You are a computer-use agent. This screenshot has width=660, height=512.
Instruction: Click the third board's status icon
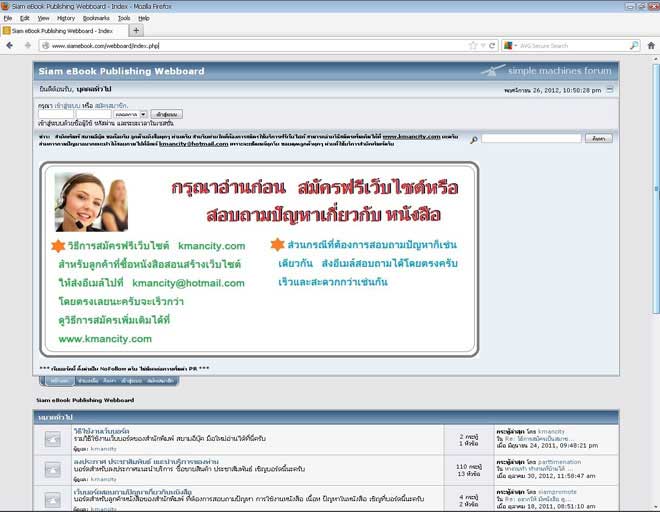click(53, 500)
